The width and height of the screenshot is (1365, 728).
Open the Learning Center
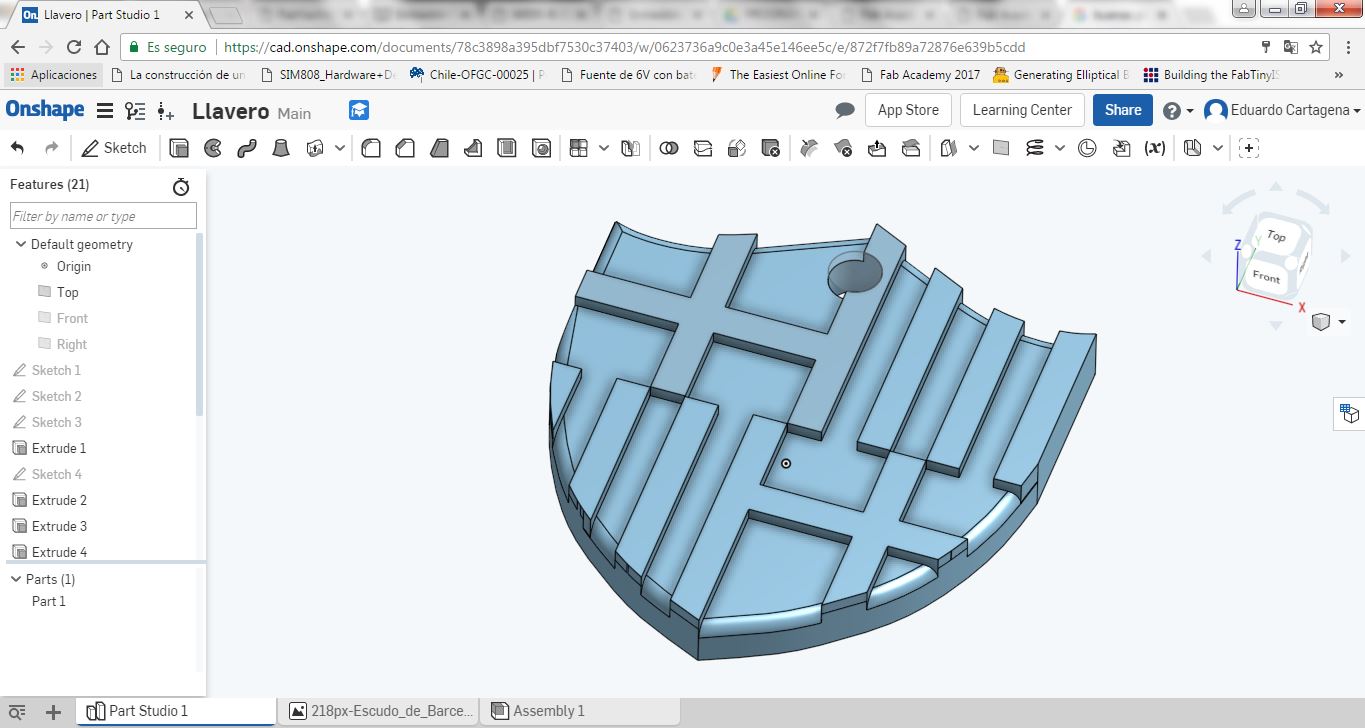tap(1022, 110)
